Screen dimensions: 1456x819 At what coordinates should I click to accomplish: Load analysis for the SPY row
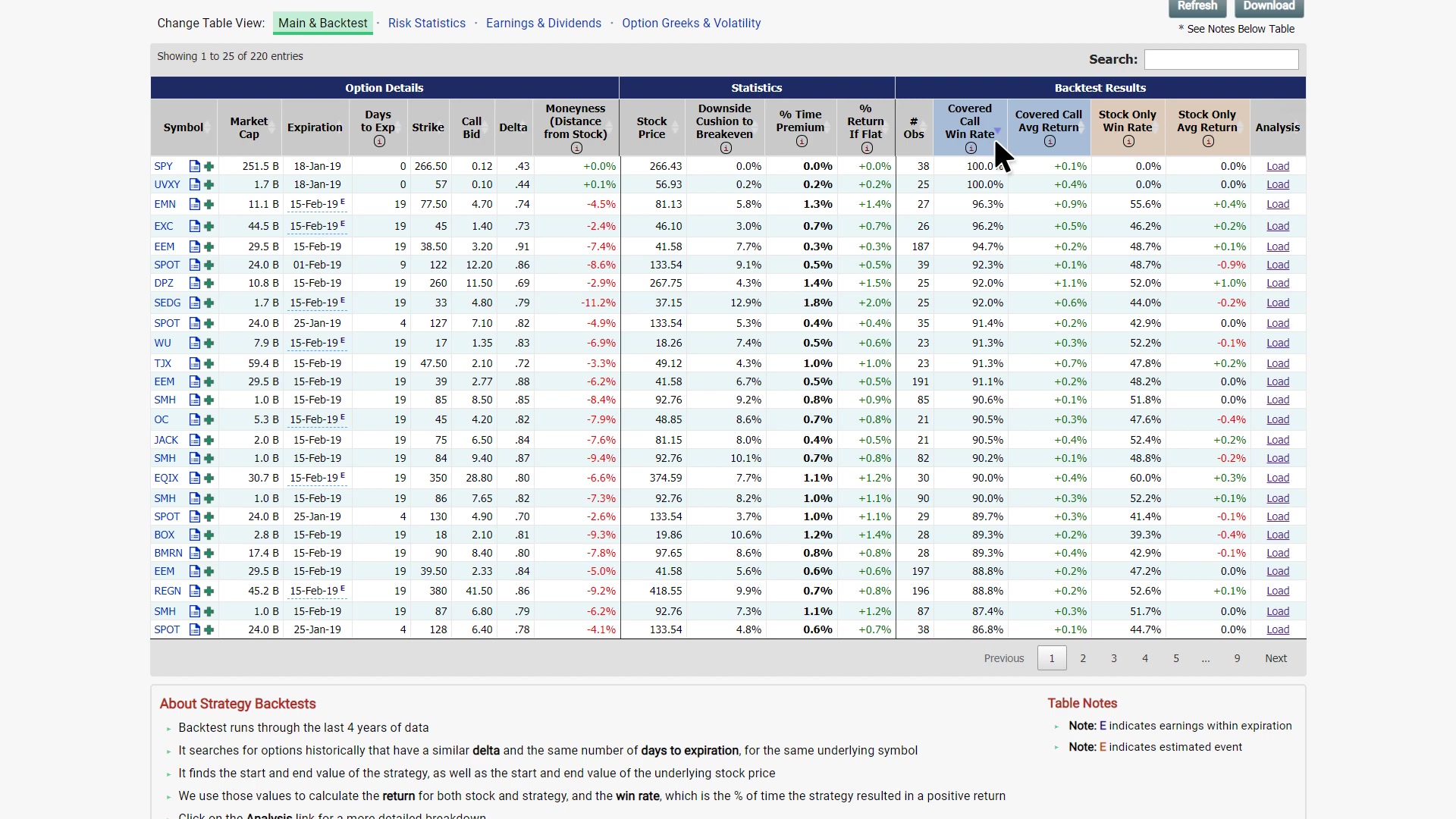pos(1278,166)
